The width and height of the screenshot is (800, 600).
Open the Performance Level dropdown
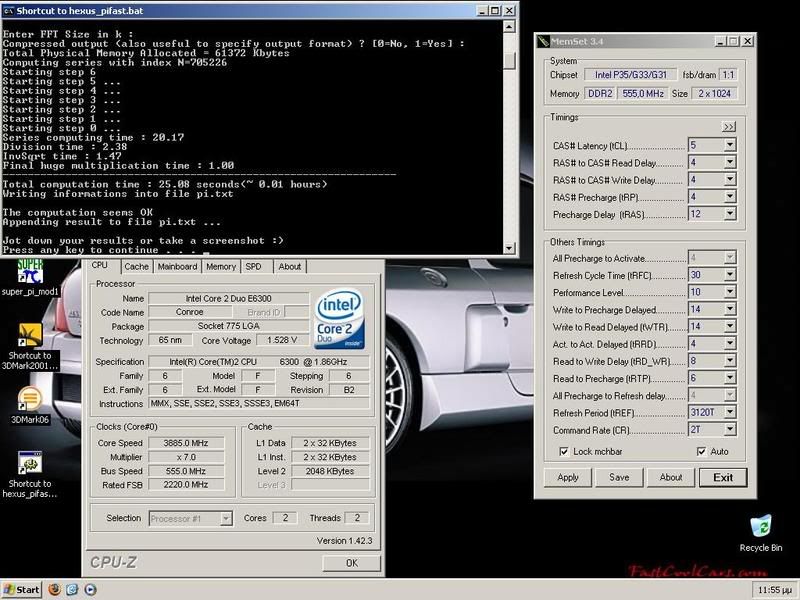click(730, 292)
